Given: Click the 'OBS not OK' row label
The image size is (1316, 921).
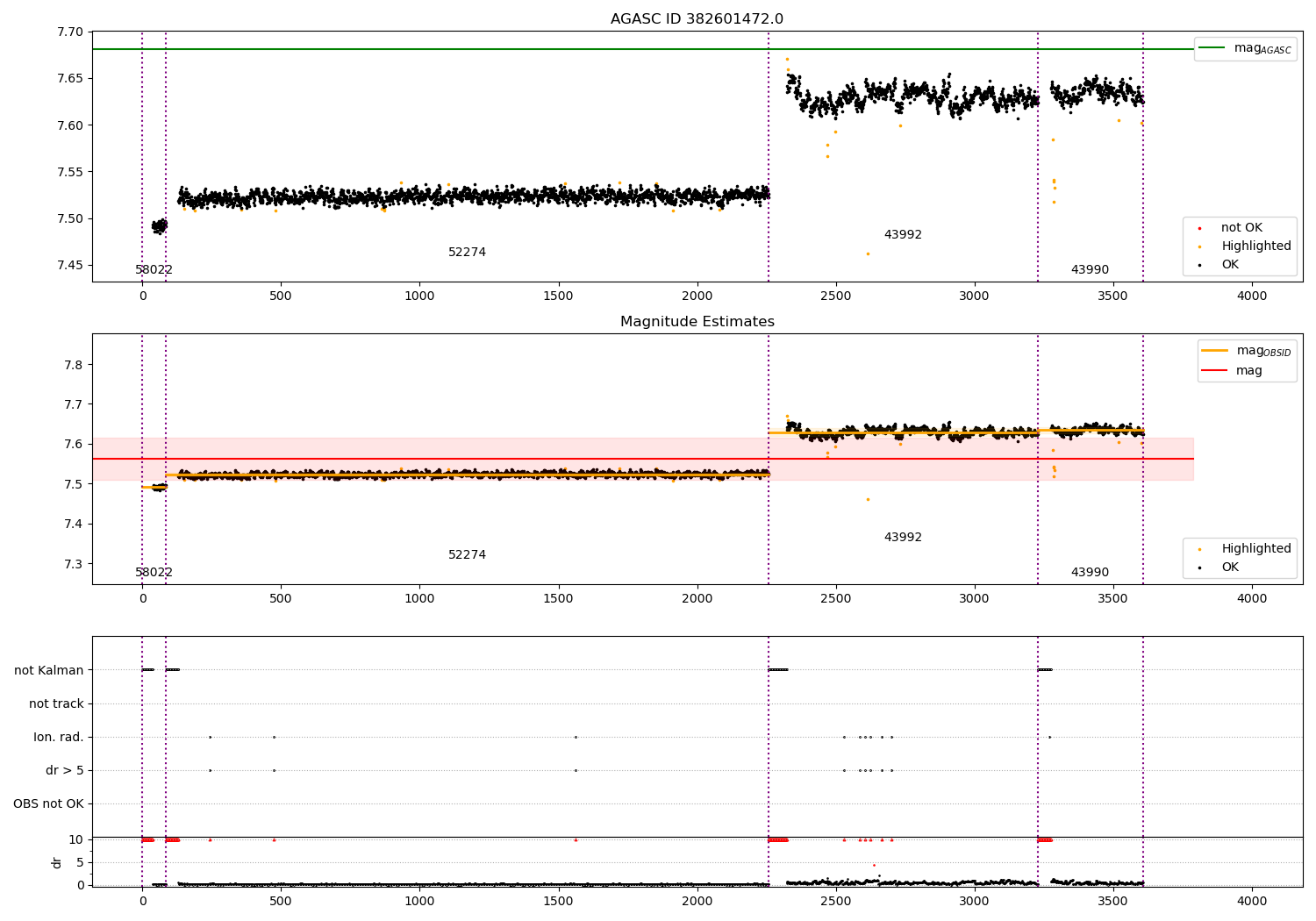Looking at the screenshot, I should (x=48, y=804).
